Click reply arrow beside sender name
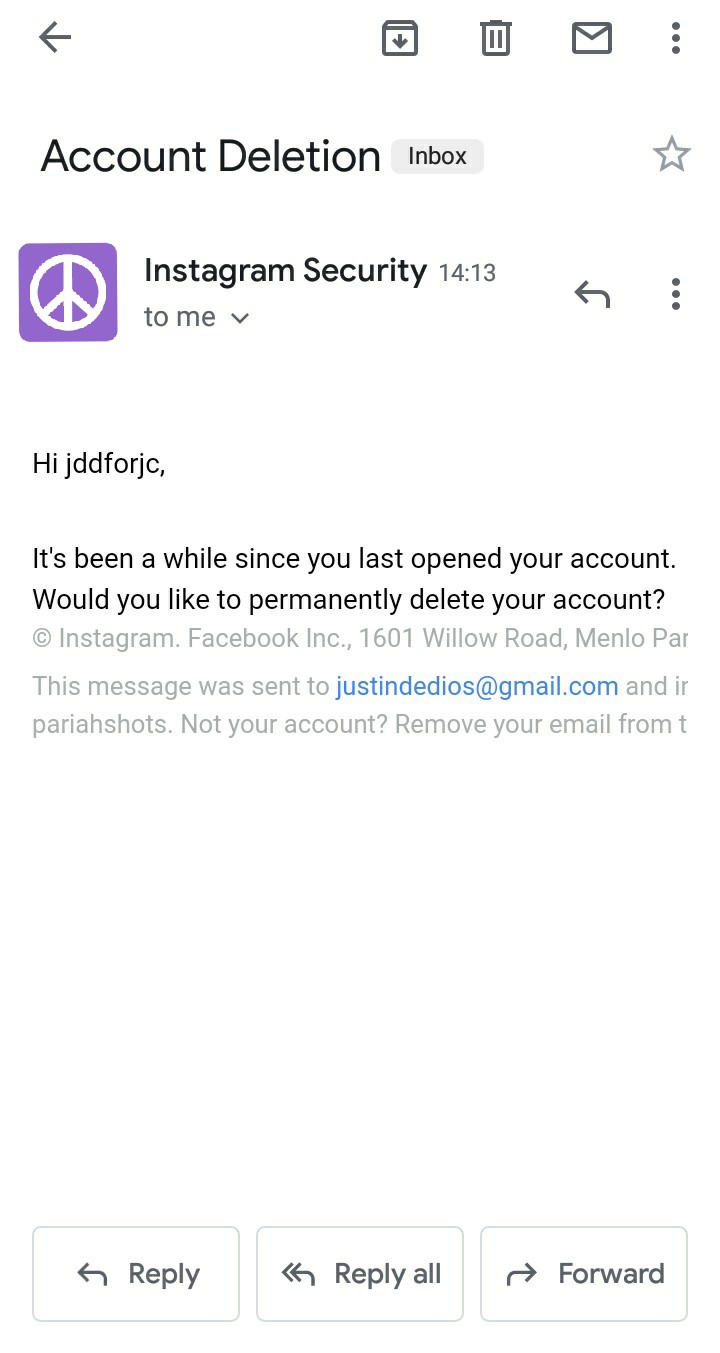This screenshot has width=720, height=1353. pyautogui.click(x=592, y=294)
